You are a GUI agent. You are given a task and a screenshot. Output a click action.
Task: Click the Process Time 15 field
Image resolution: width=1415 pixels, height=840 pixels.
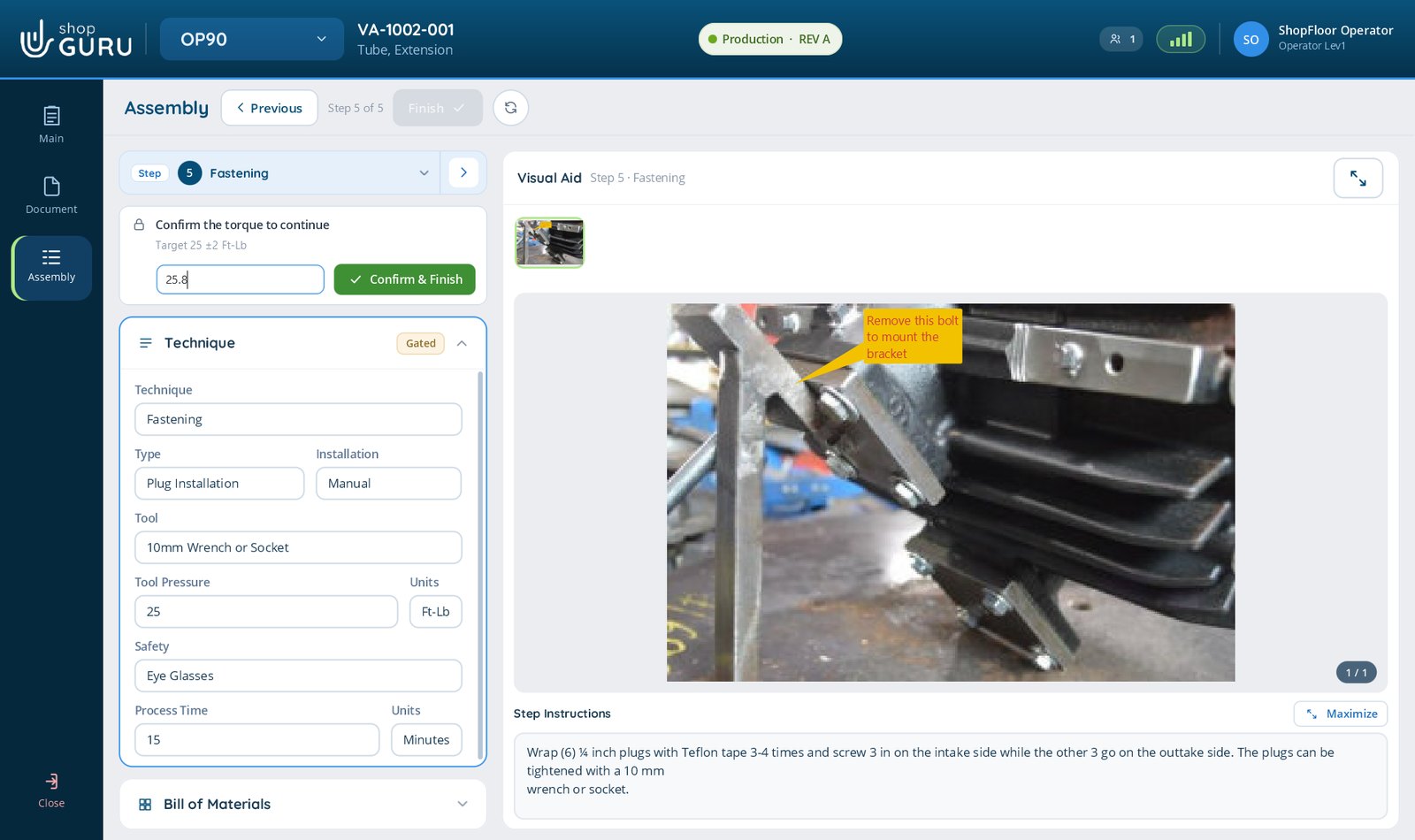(x=256, y=740)
